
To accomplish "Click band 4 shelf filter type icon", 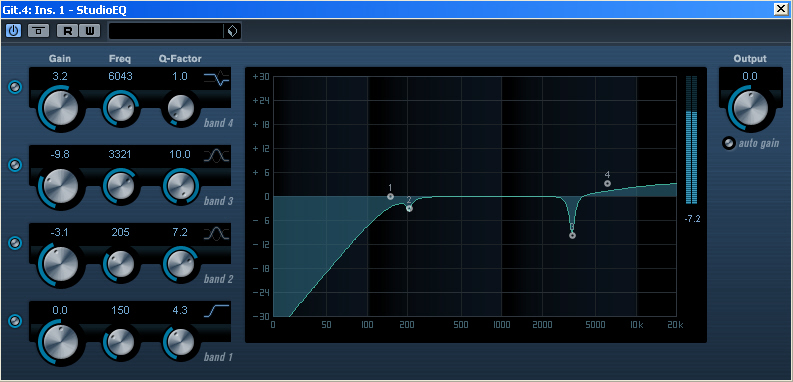I will pyautogui.click(x=216, y=79).
